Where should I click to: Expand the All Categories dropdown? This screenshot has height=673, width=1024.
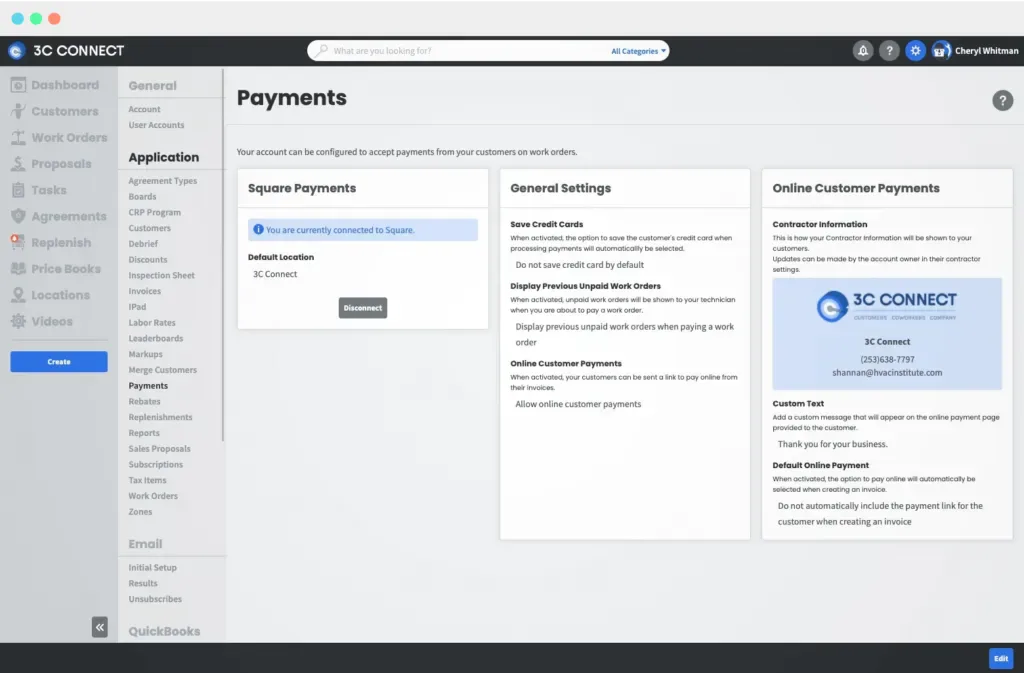639,51
